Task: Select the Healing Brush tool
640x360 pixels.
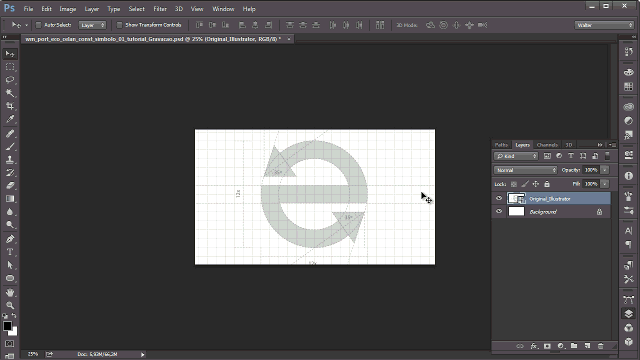Action: coord(10,133)
